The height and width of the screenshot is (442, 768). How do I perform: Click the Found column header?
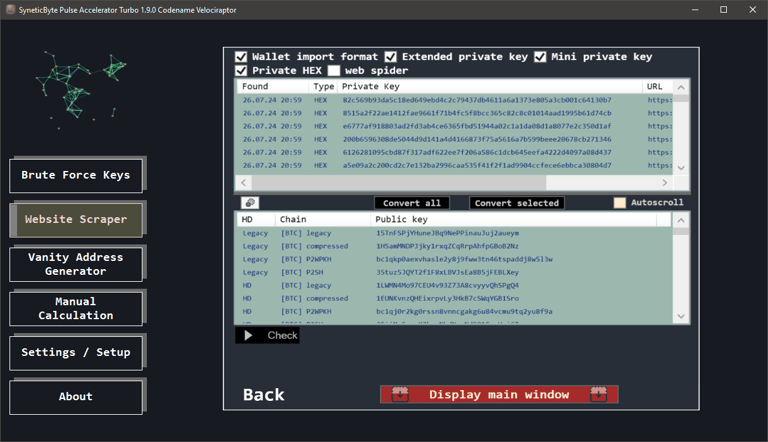click(x=273, y=86)
